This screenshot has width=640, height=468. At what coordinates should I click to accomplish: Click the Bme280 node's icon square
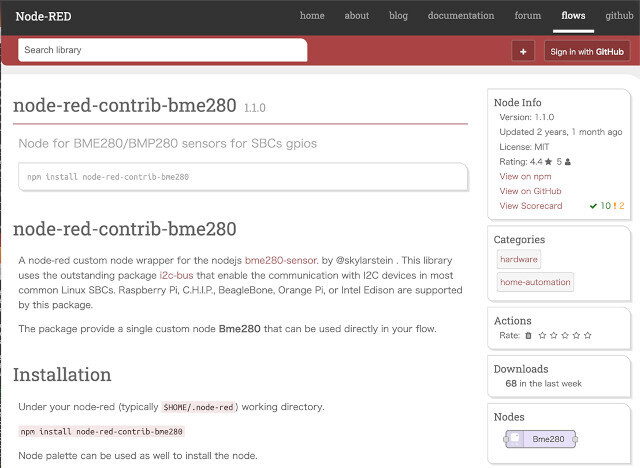(515, 437)
